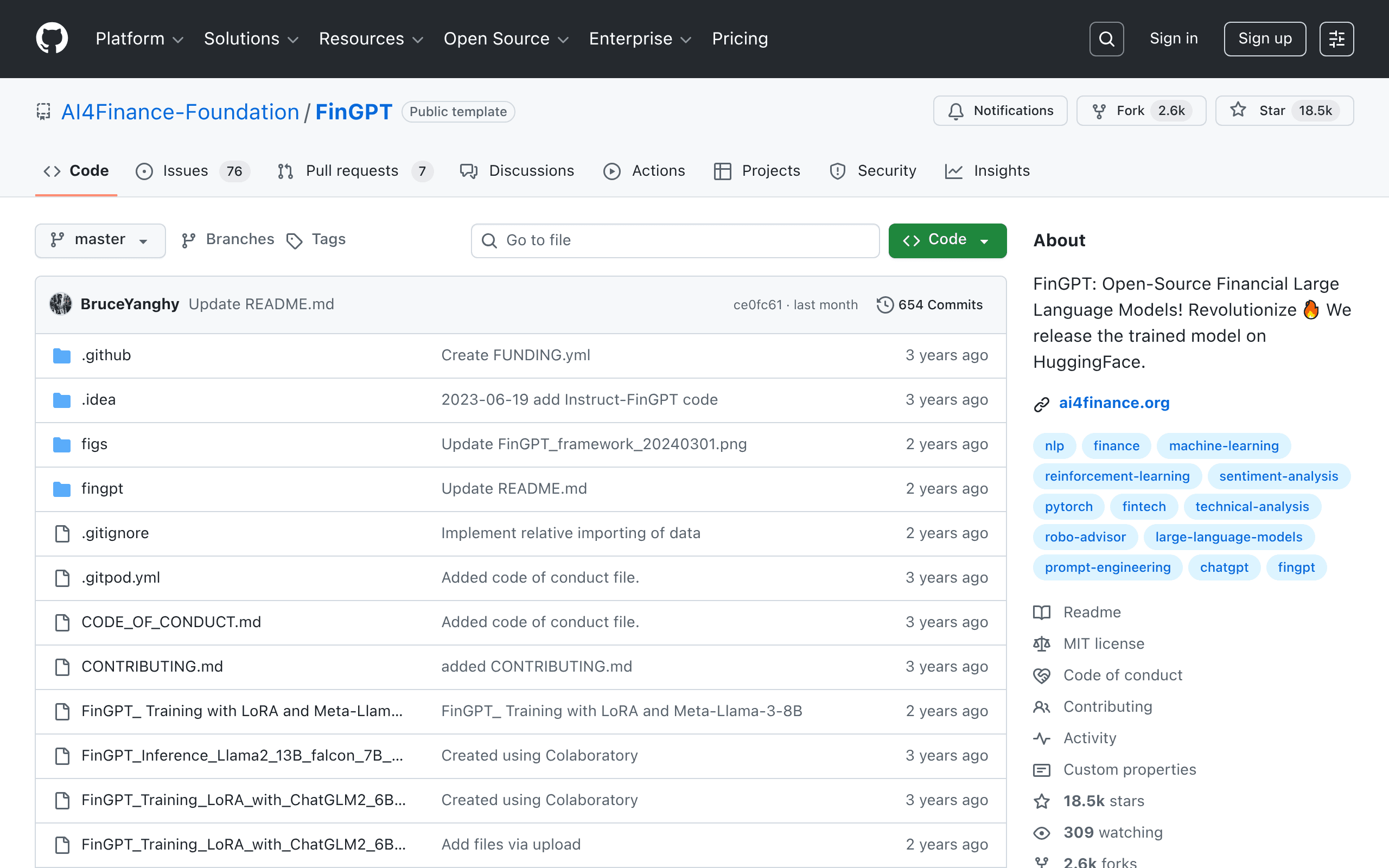Open the Insights tab

[x=987, y=171]
